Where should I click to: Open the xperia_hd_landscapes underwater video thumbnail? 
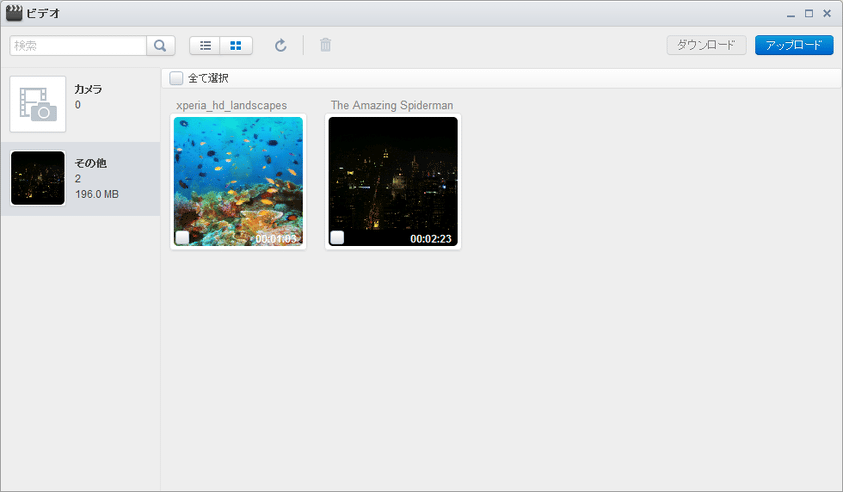(238, 181)
